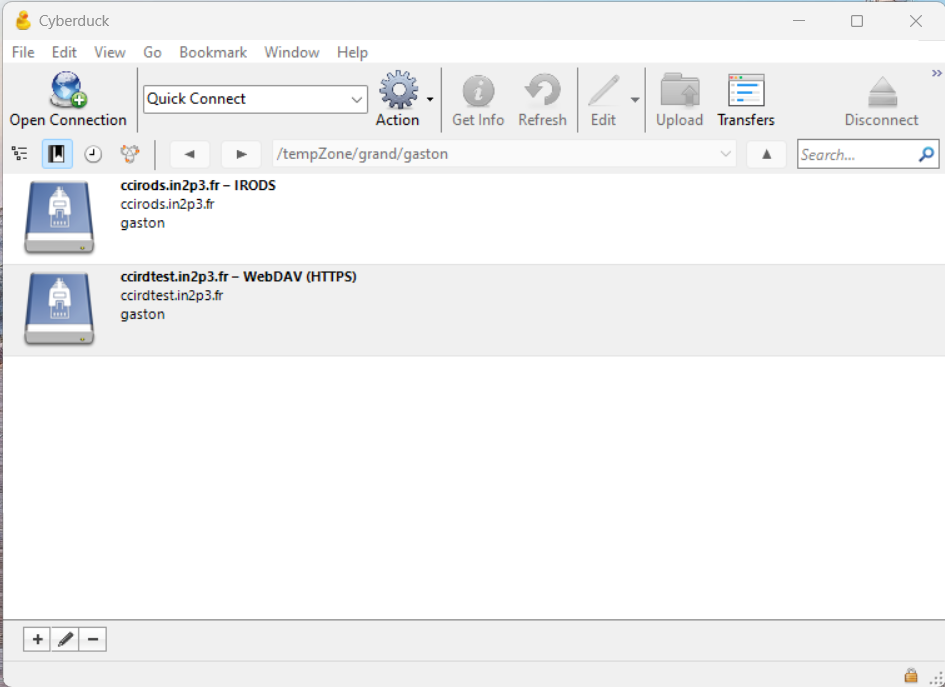Screen dimensions: 945x687
Task: Click the search magnifier icon
Action: coord(926,155)
